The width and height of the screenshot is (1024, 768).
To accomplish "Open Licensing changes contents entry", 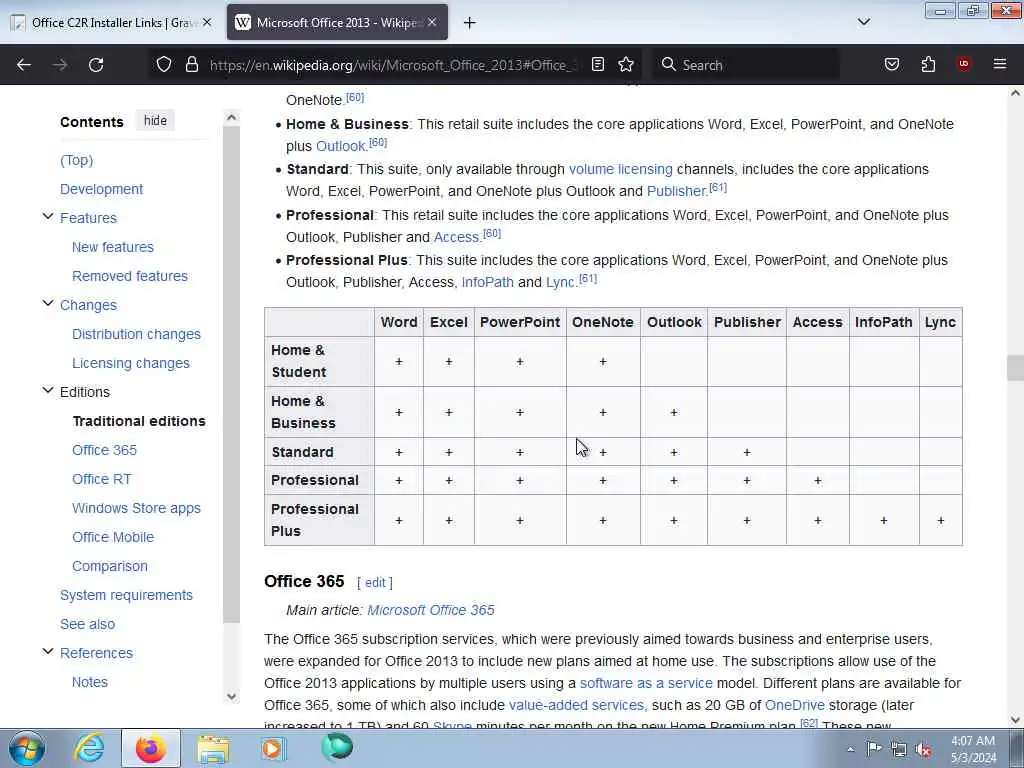I will (x=131, y=363).
